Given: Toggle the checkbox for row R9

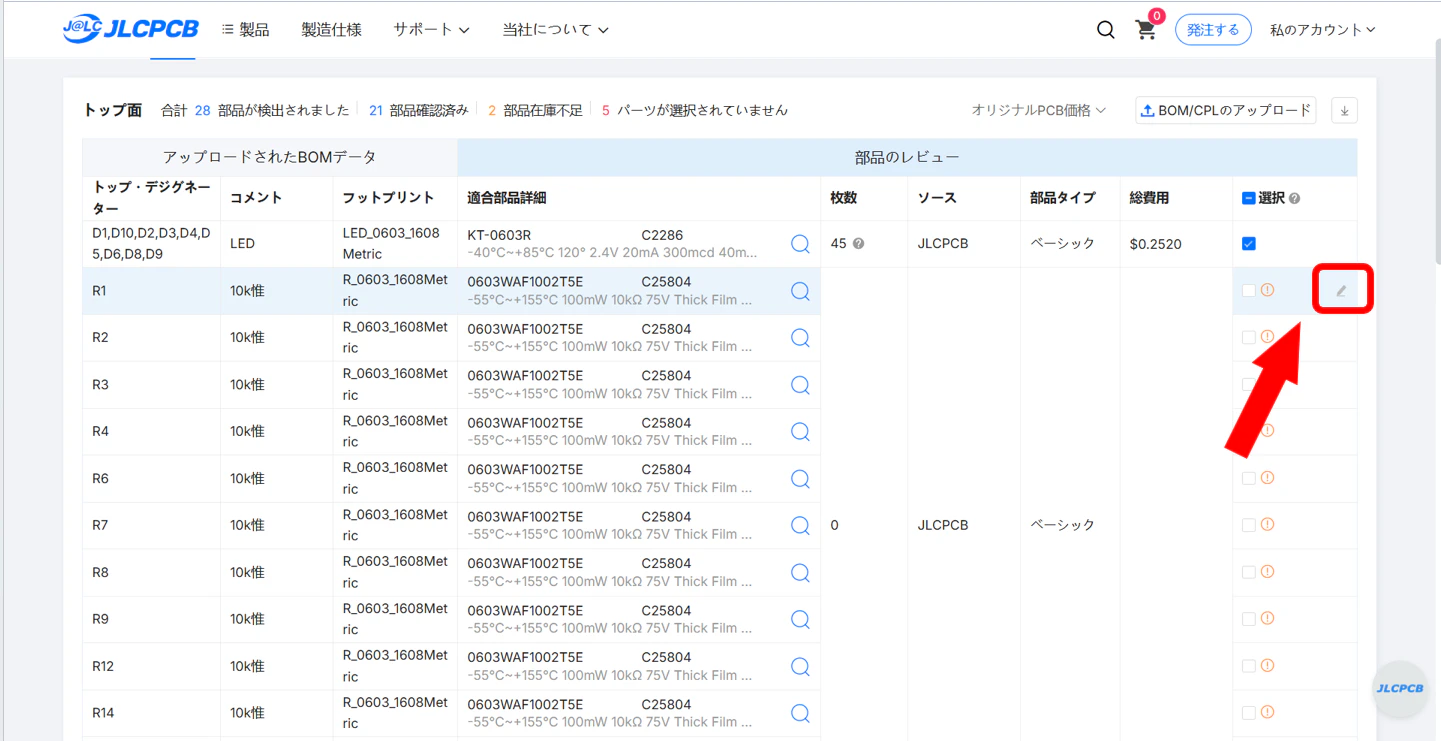Looking at the screenshot, I should (1248, 619).
